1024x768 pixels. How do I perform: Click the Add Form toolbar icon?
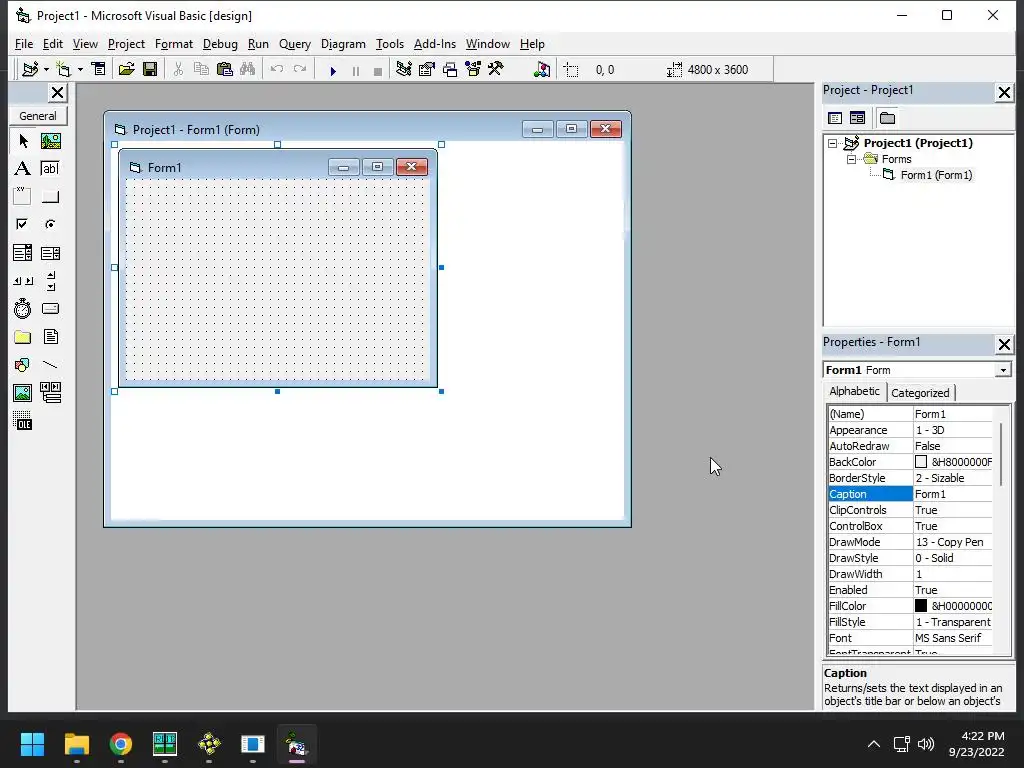(x=63, y=69)
